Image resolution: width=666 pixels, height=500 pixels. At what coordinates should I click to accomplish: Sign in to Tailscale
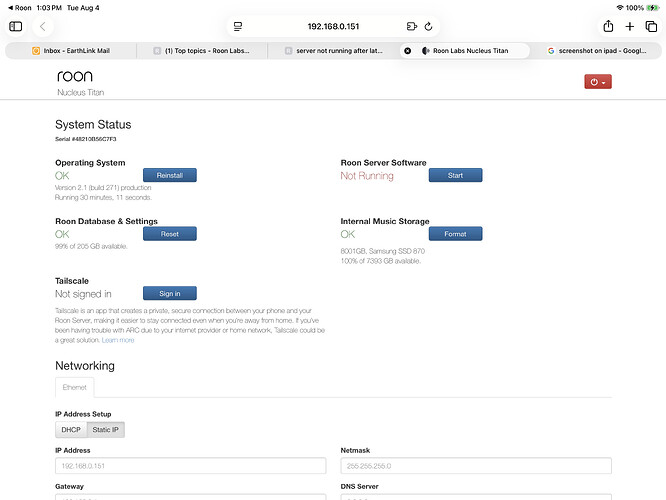pos(169,293)
